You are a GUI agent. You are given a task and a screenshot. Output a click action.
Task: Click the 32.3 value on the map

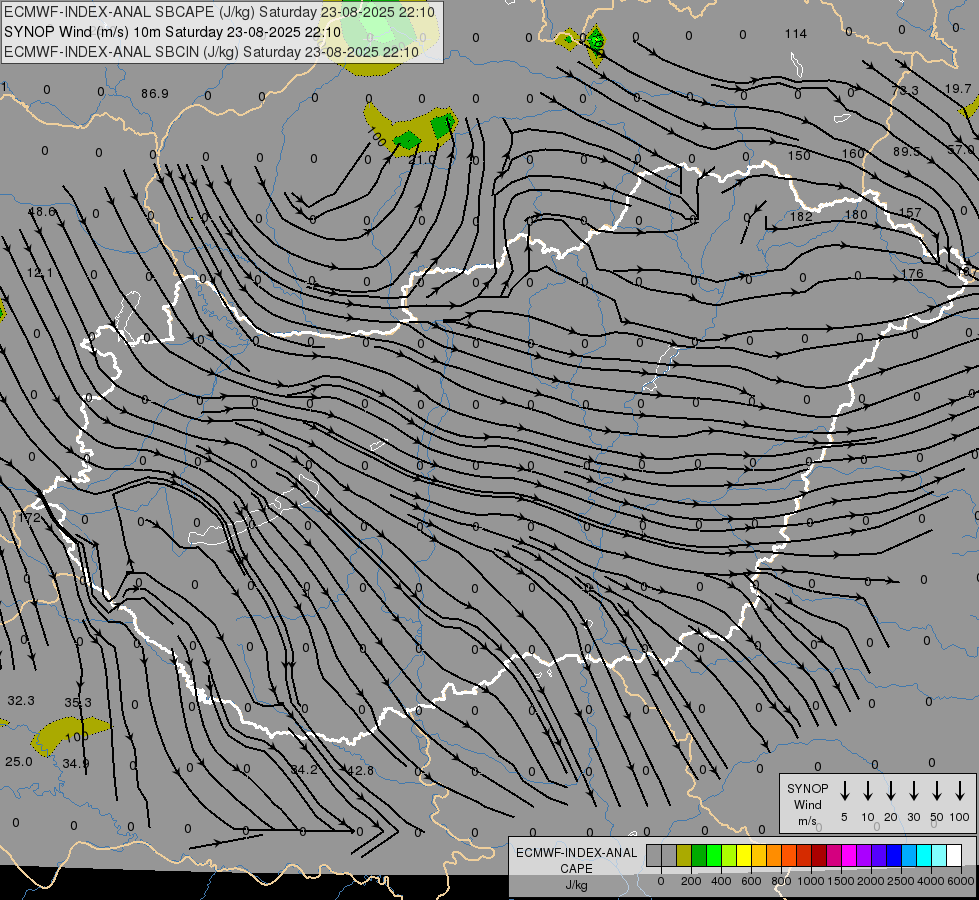21,701
